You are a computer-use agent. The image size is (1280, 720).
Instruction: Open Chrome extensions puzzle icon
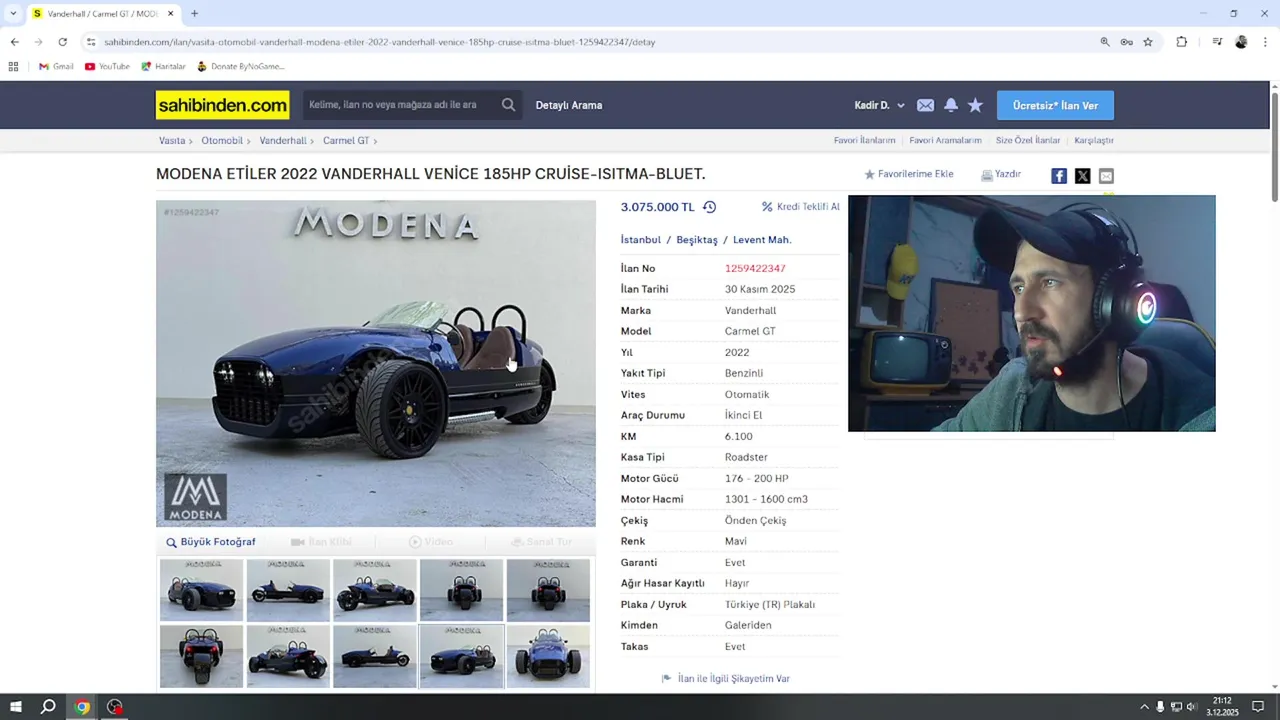click(1182, 42)
